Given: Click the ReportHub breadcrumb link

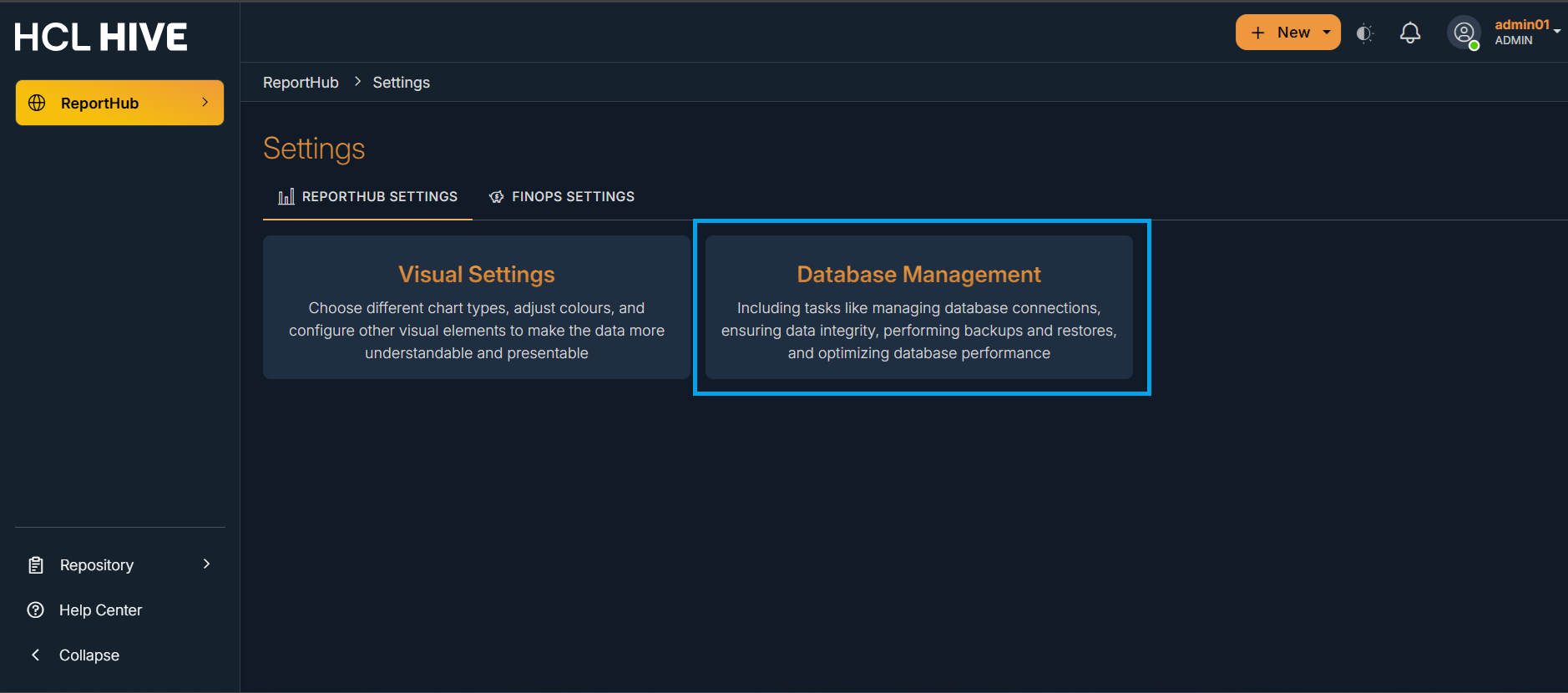Looking at the screenshot, I should coord(301,83).
